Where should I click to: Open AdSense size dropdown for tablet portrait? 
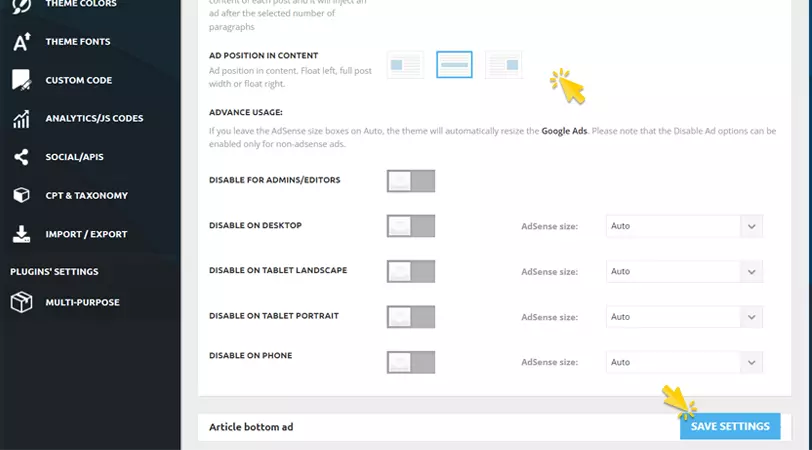(684, 317)
